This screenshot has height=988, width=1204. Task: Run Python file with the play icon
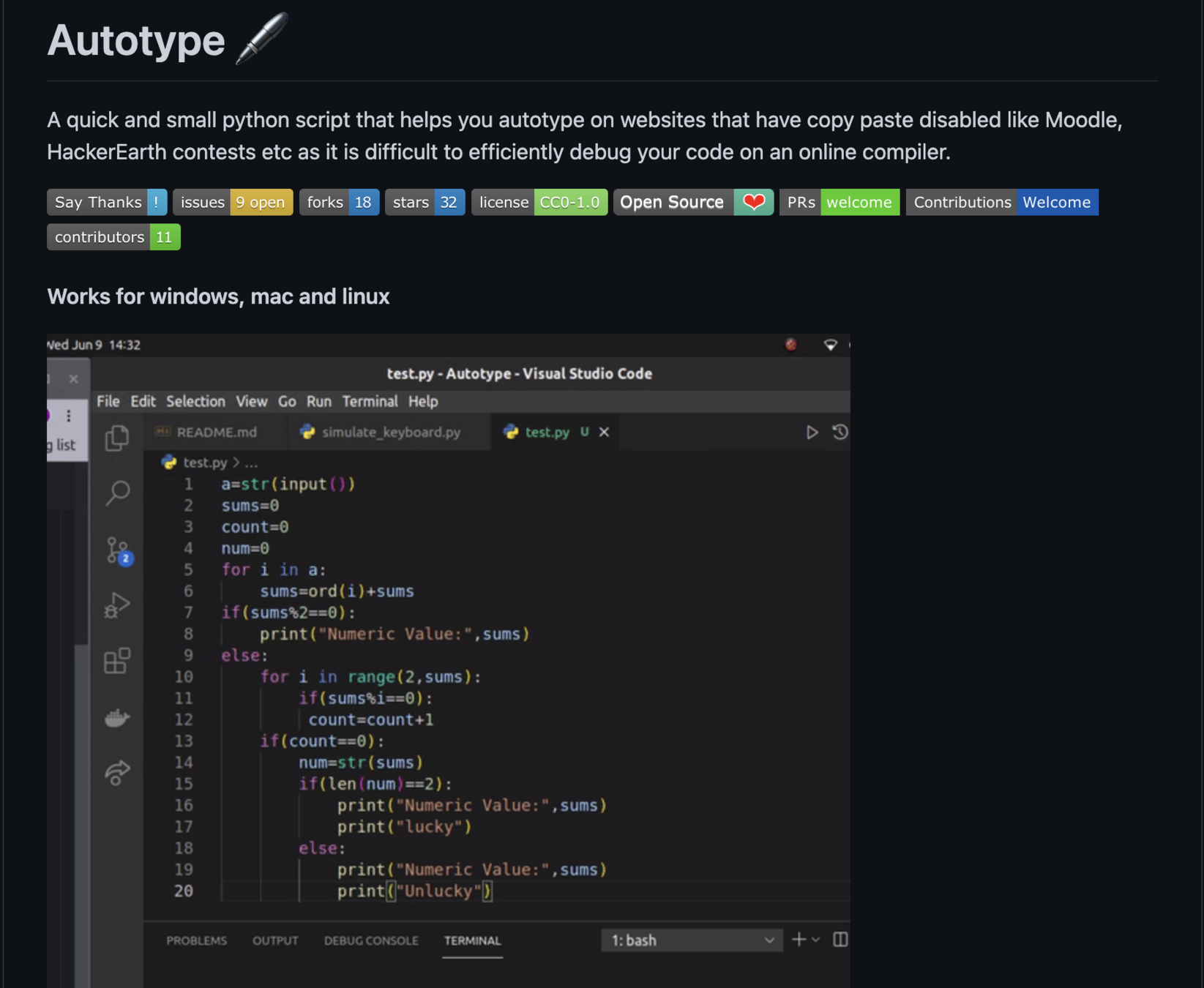(x=812, y=433)
